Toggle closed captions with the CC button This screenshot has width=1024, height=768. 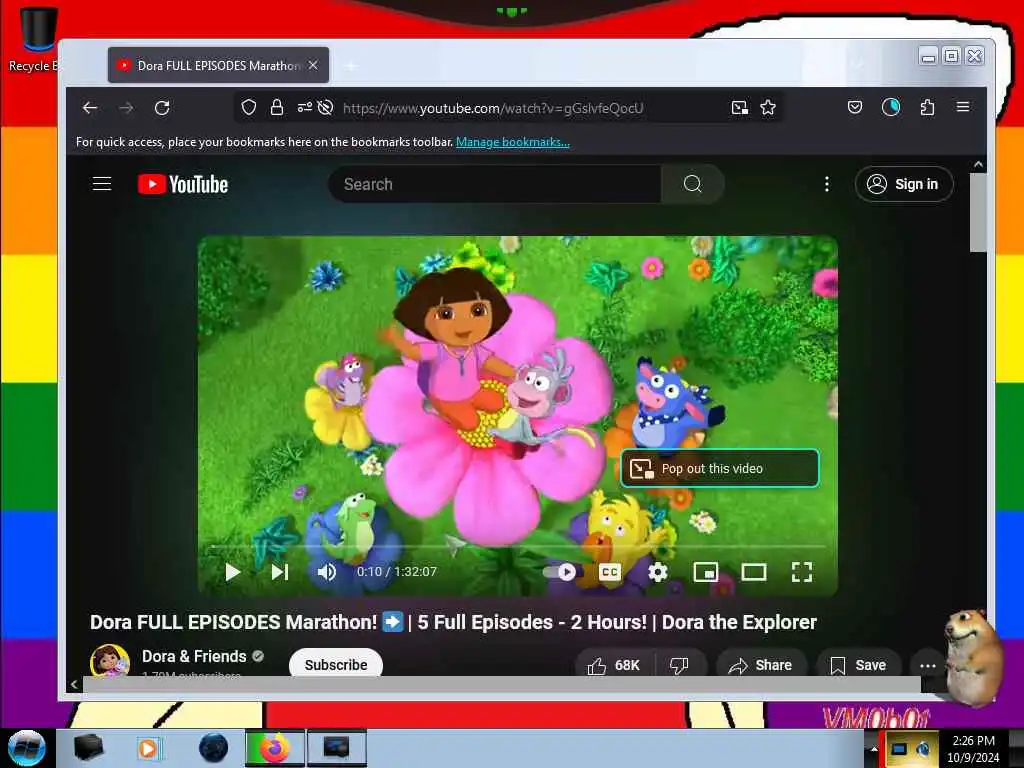click(x=610, y=572)
